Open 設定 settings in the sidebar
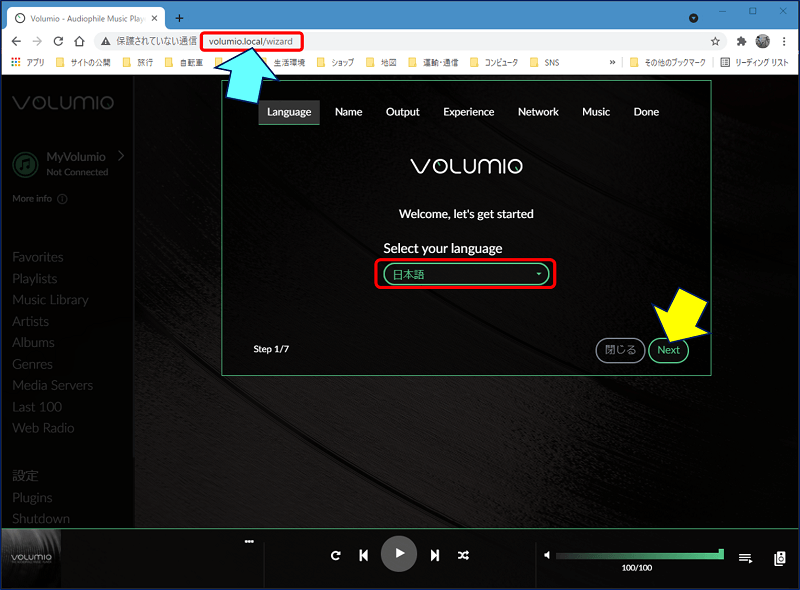Image resolution: width=800 pixels, height=590 pixels. [26, 476]
